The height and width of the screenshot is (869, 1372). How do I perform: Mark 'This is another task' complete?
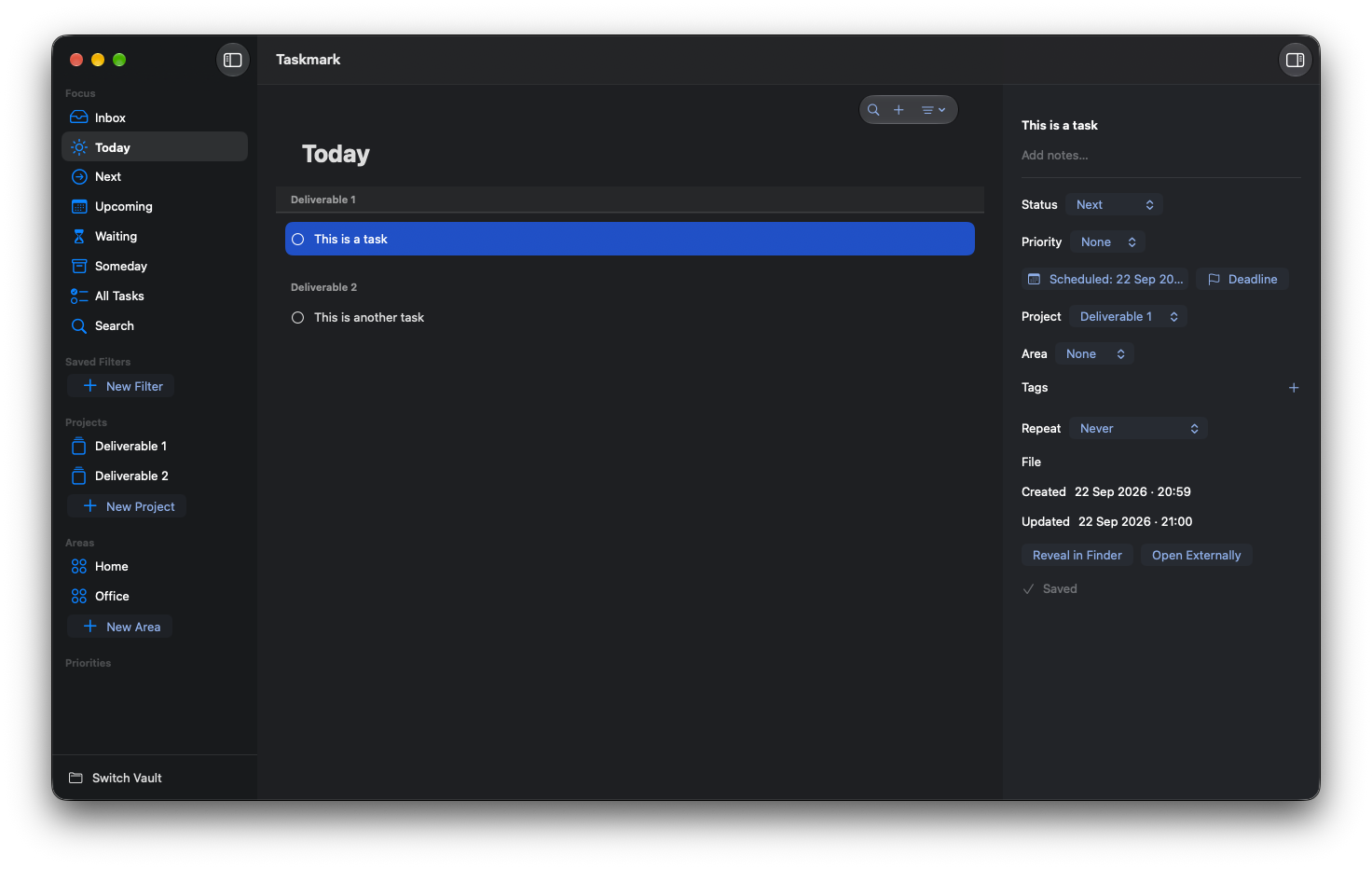coord(298,318)
